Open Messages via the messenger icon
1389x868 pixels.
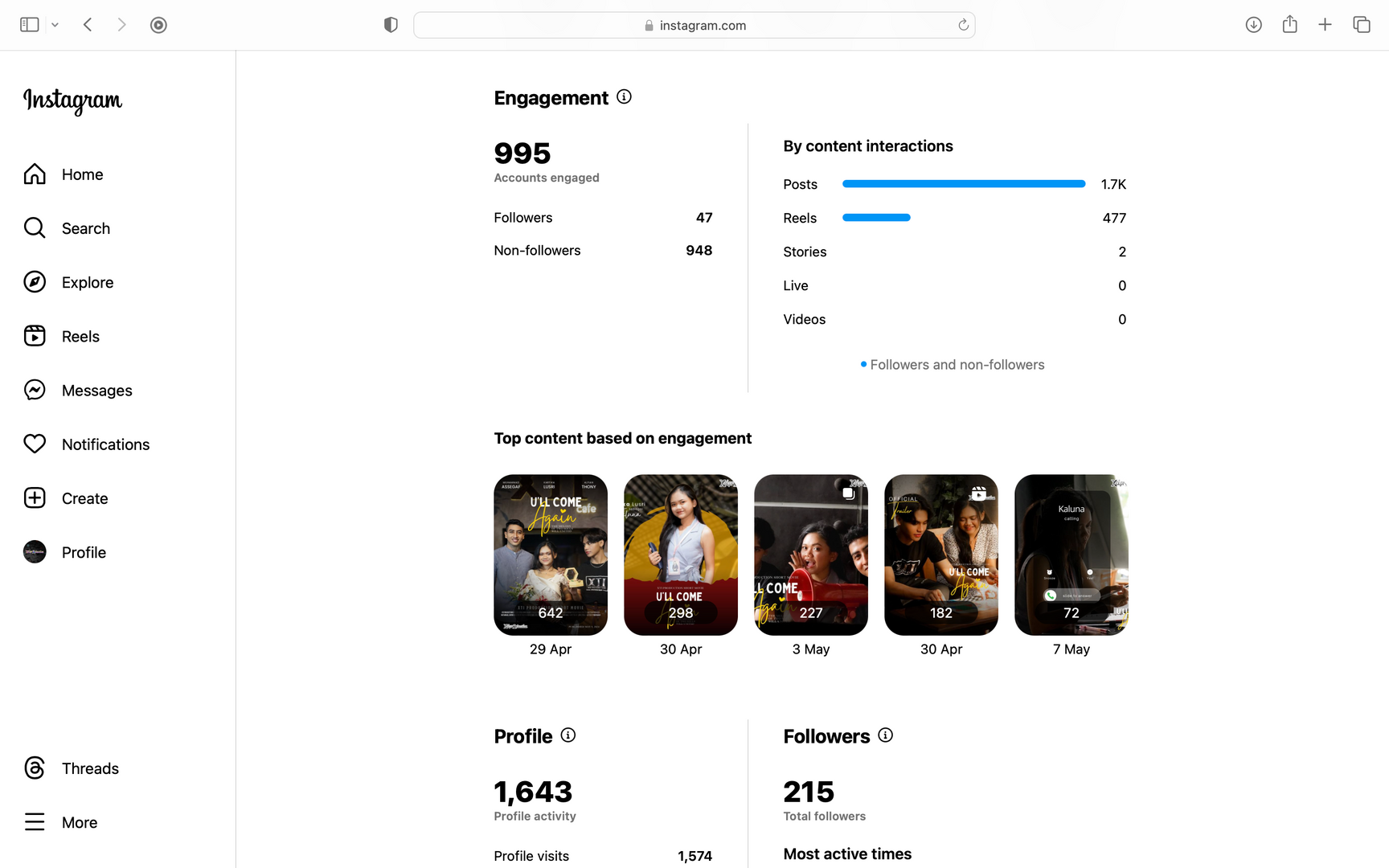click(x=35, y=390)
